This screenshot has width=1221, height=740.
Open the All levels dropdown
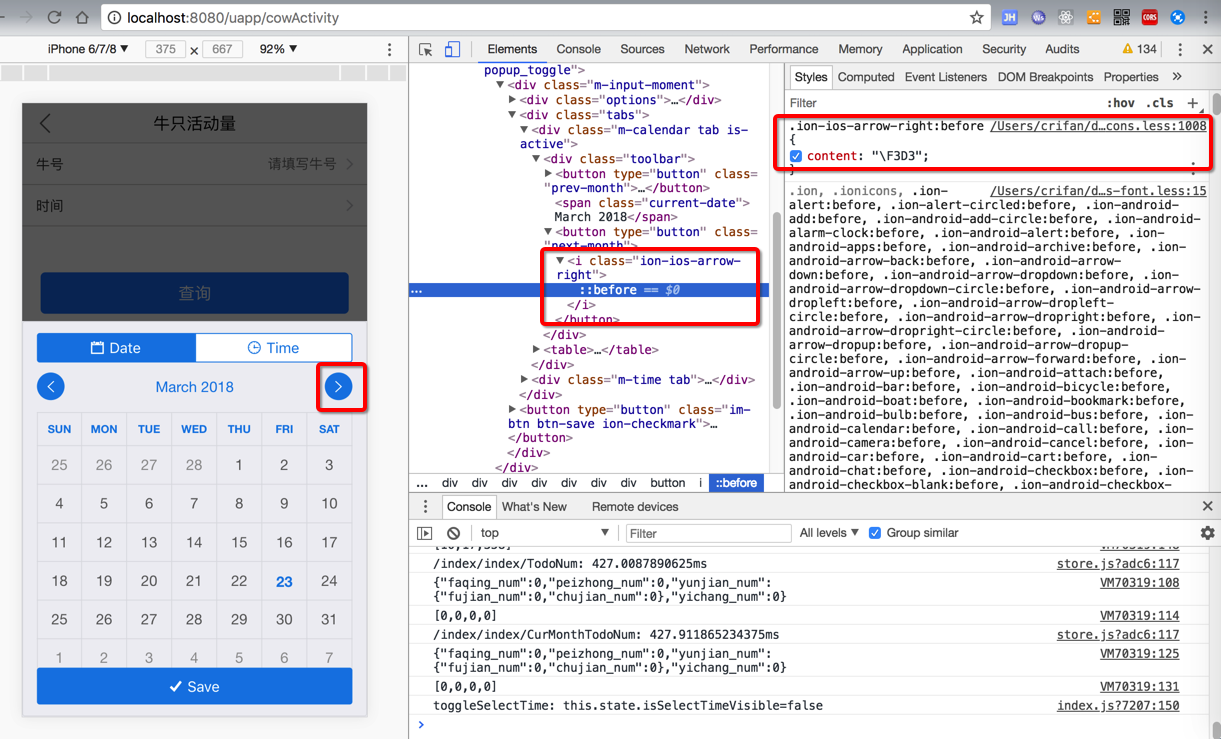(829, 533)
